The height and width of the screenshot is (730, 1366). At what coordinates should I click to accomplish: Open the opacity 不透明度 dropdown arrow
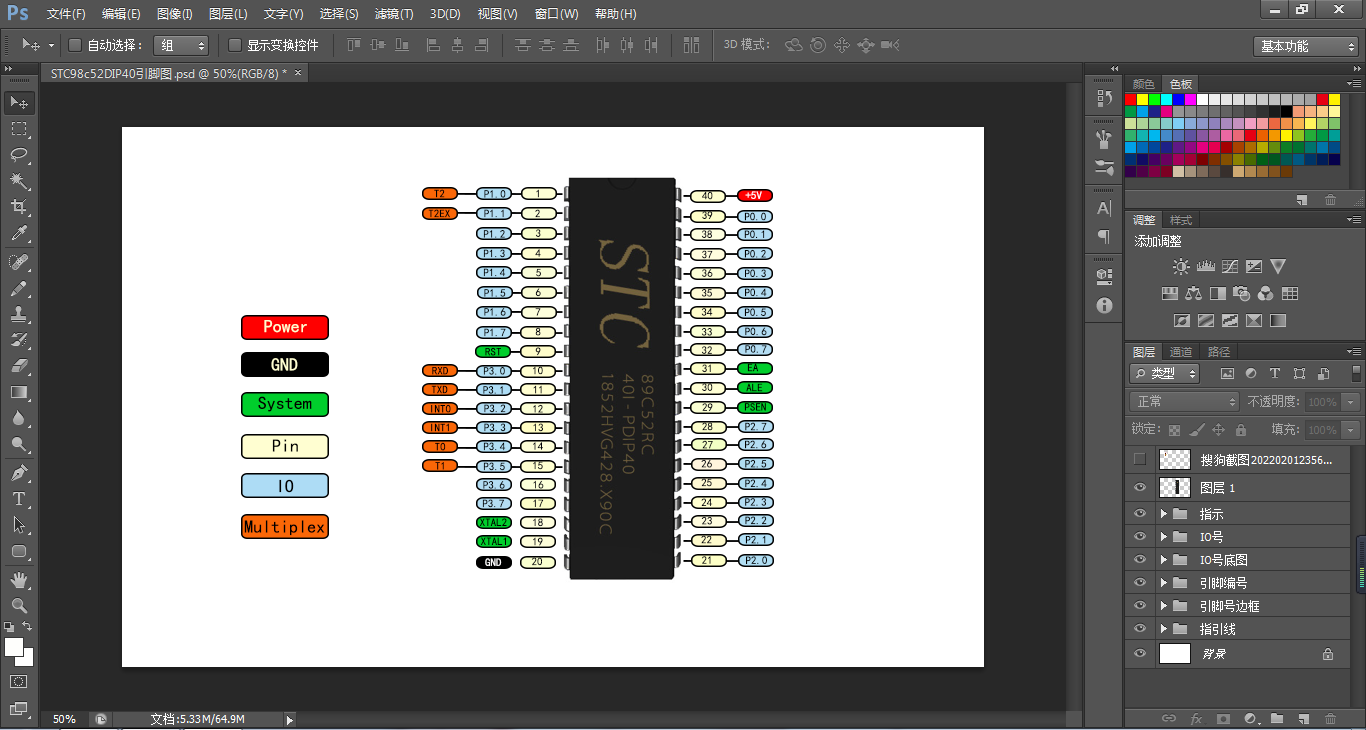point(1351,401)
